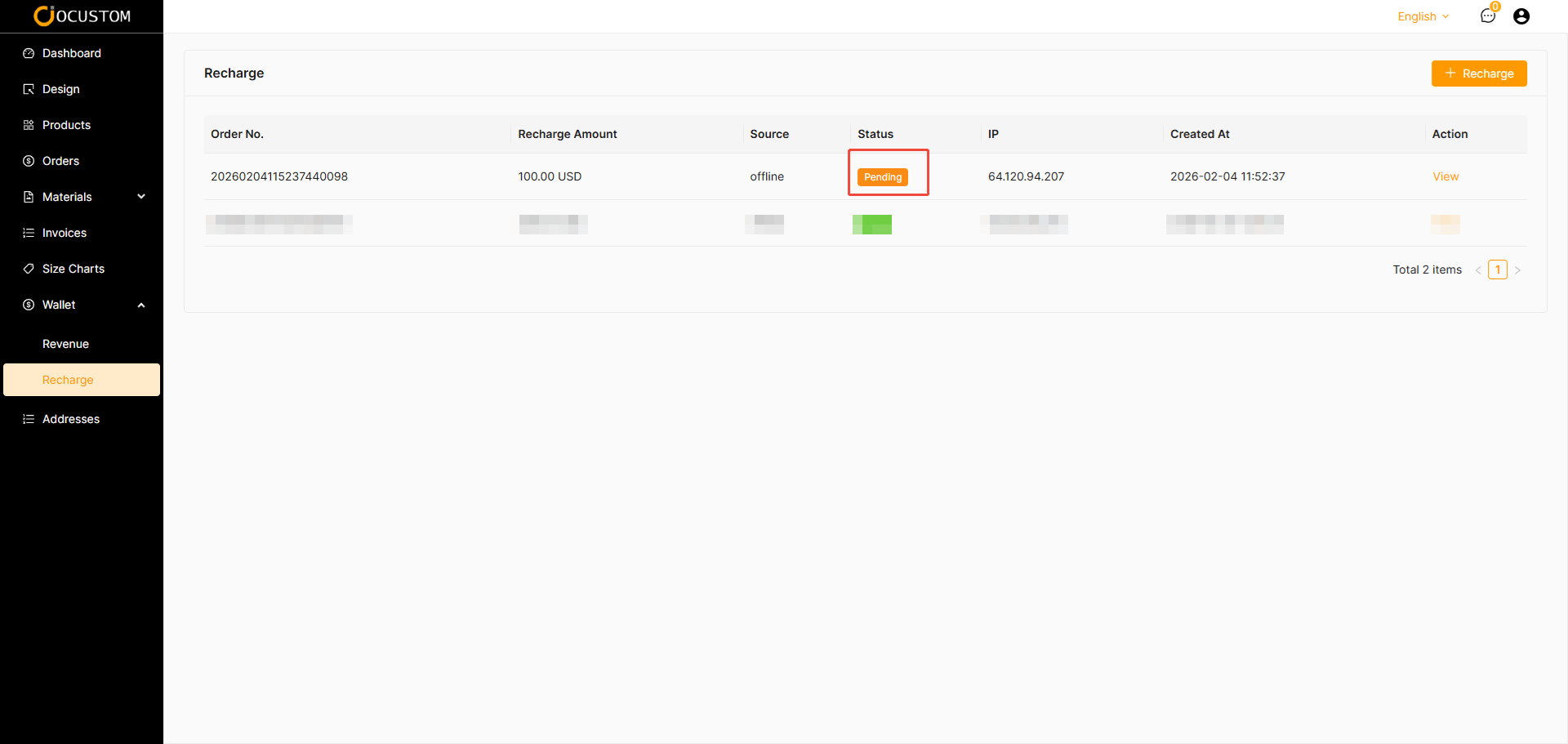1568x744 pixels.
Task: Click the orange Pending status badge
Action: coord(882,177)
